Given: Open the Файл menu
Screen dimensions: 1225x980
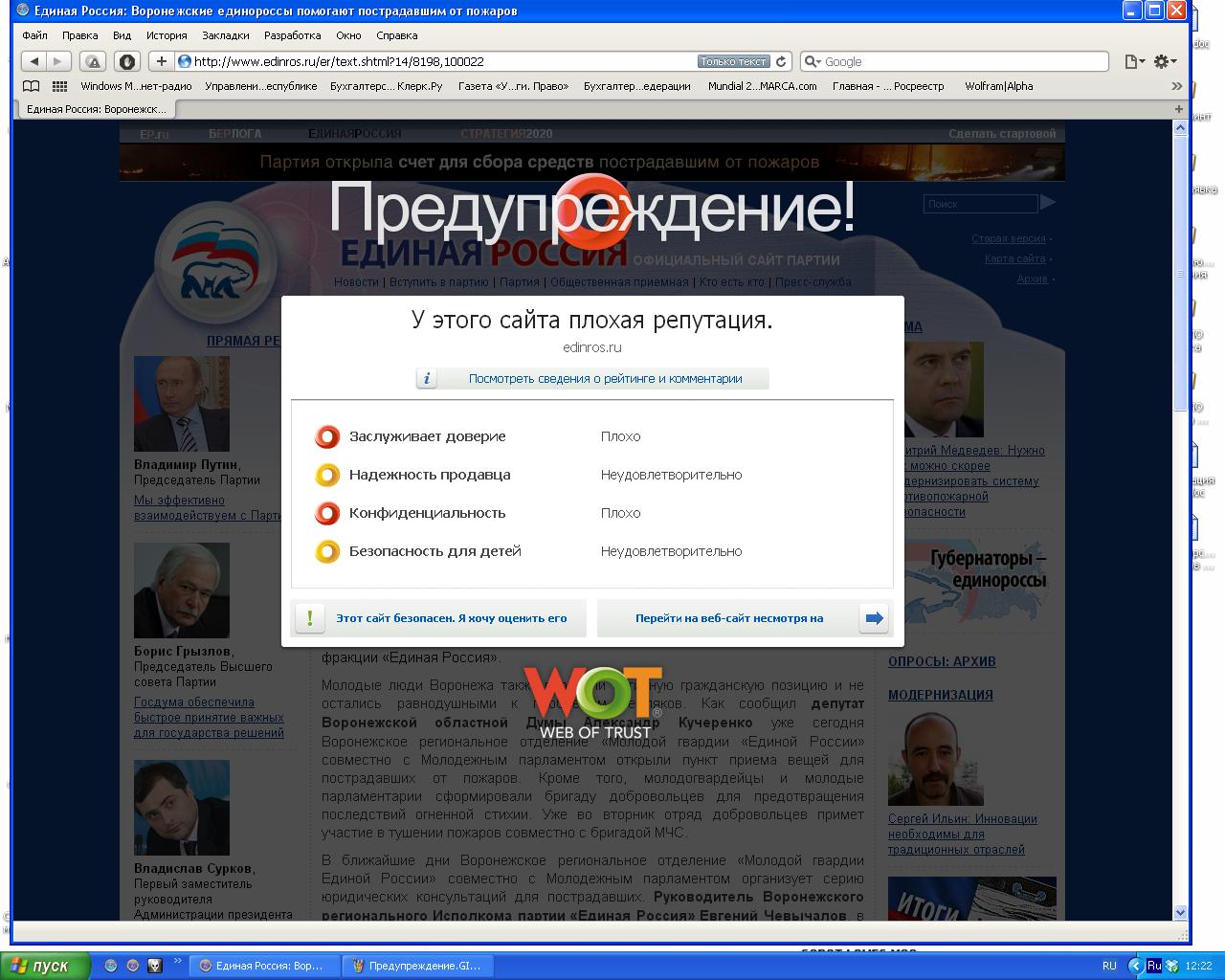Looking at the screenshot, I should tap(34, 35).
